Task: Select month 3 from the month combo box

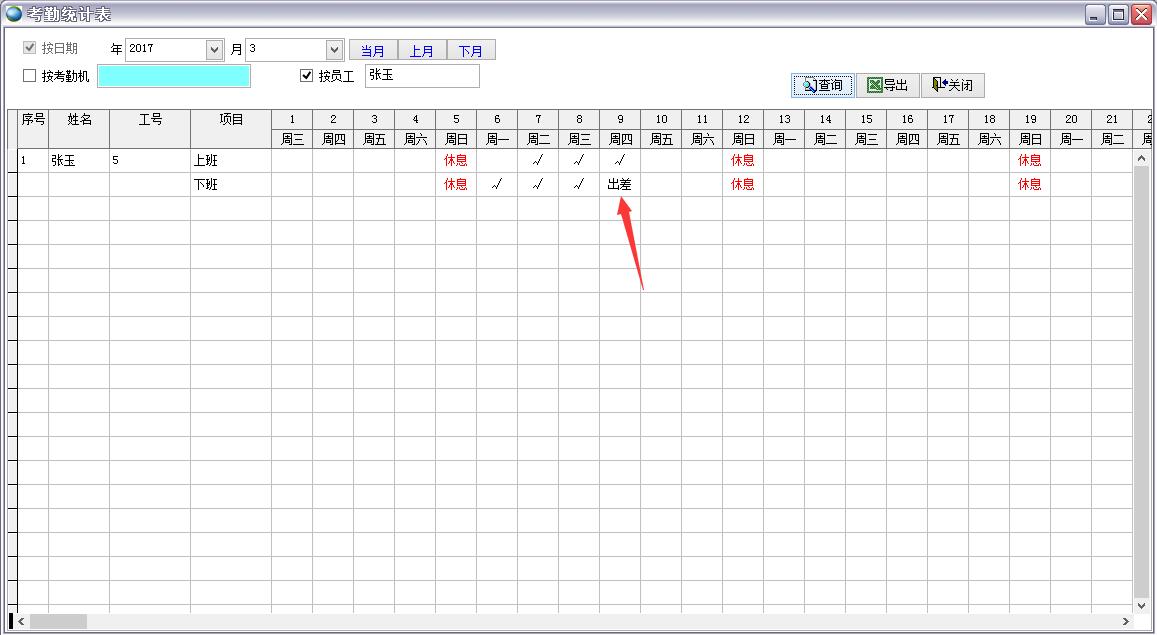Action: [x=290, y=48]
